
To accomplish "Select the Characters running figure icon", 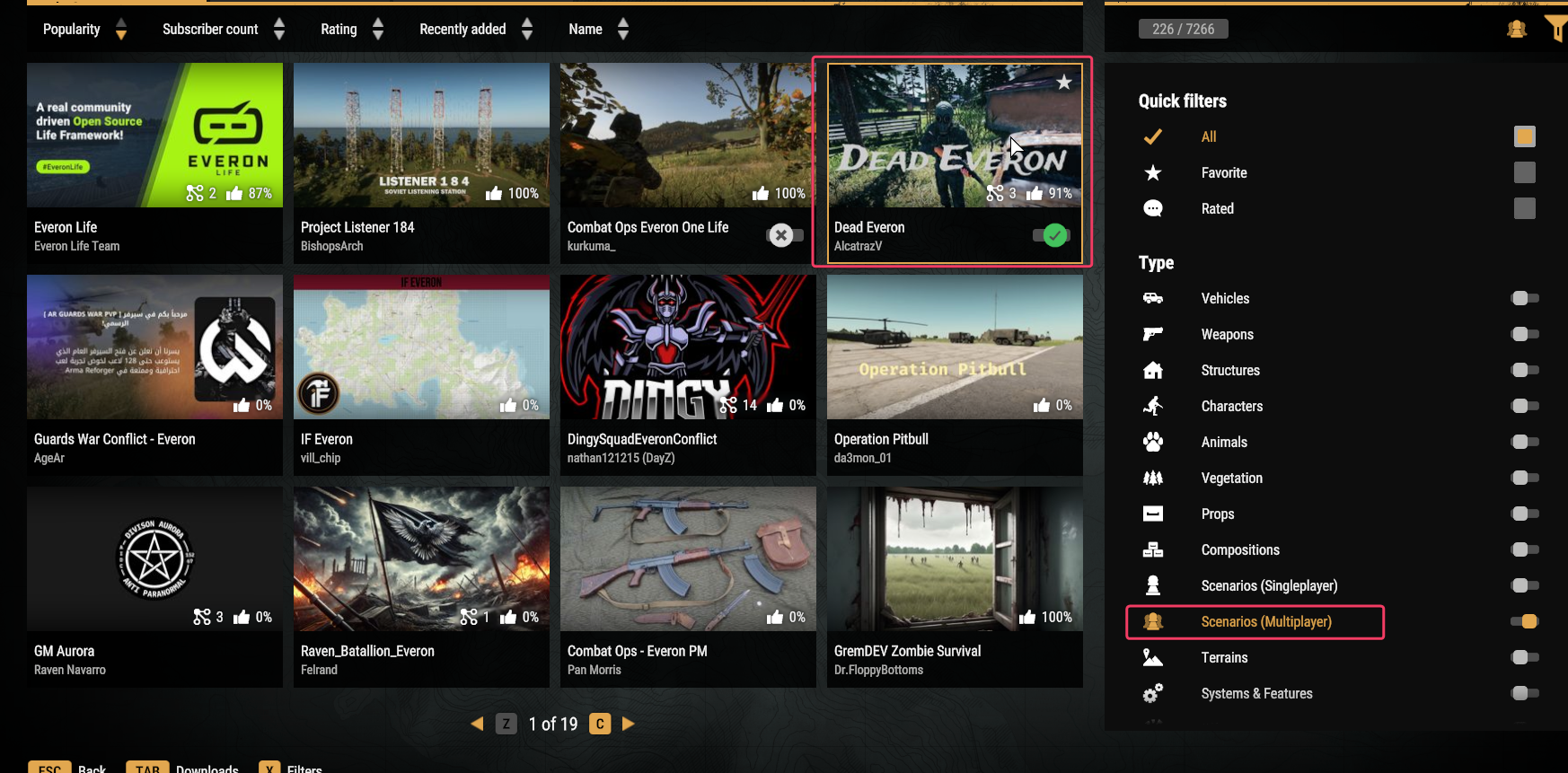I will (1153, 406).
